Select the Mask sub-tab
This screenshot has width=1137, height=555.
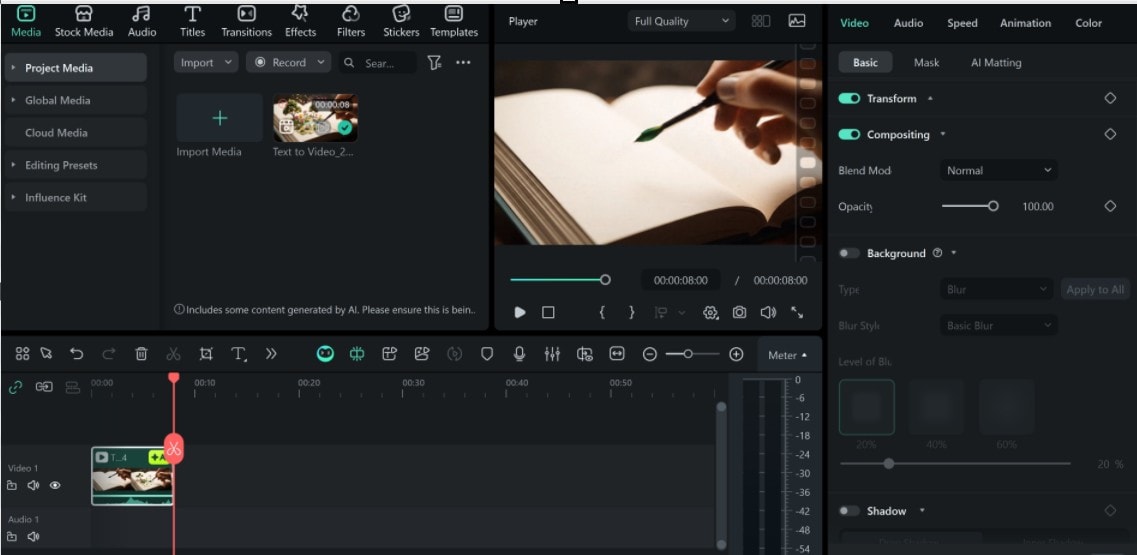coord(926,62)
